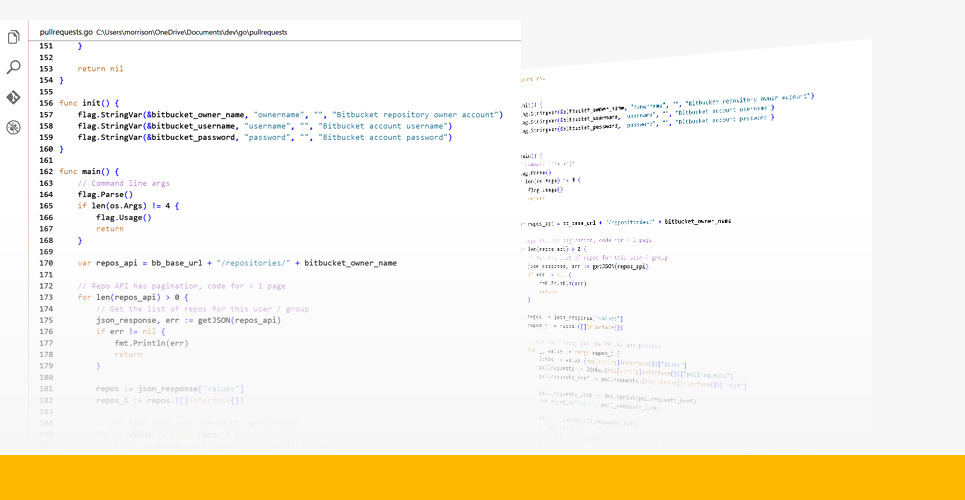Click line number 162
The width and height of the screenshot is (965, 500).
click(x=46, y=171)
